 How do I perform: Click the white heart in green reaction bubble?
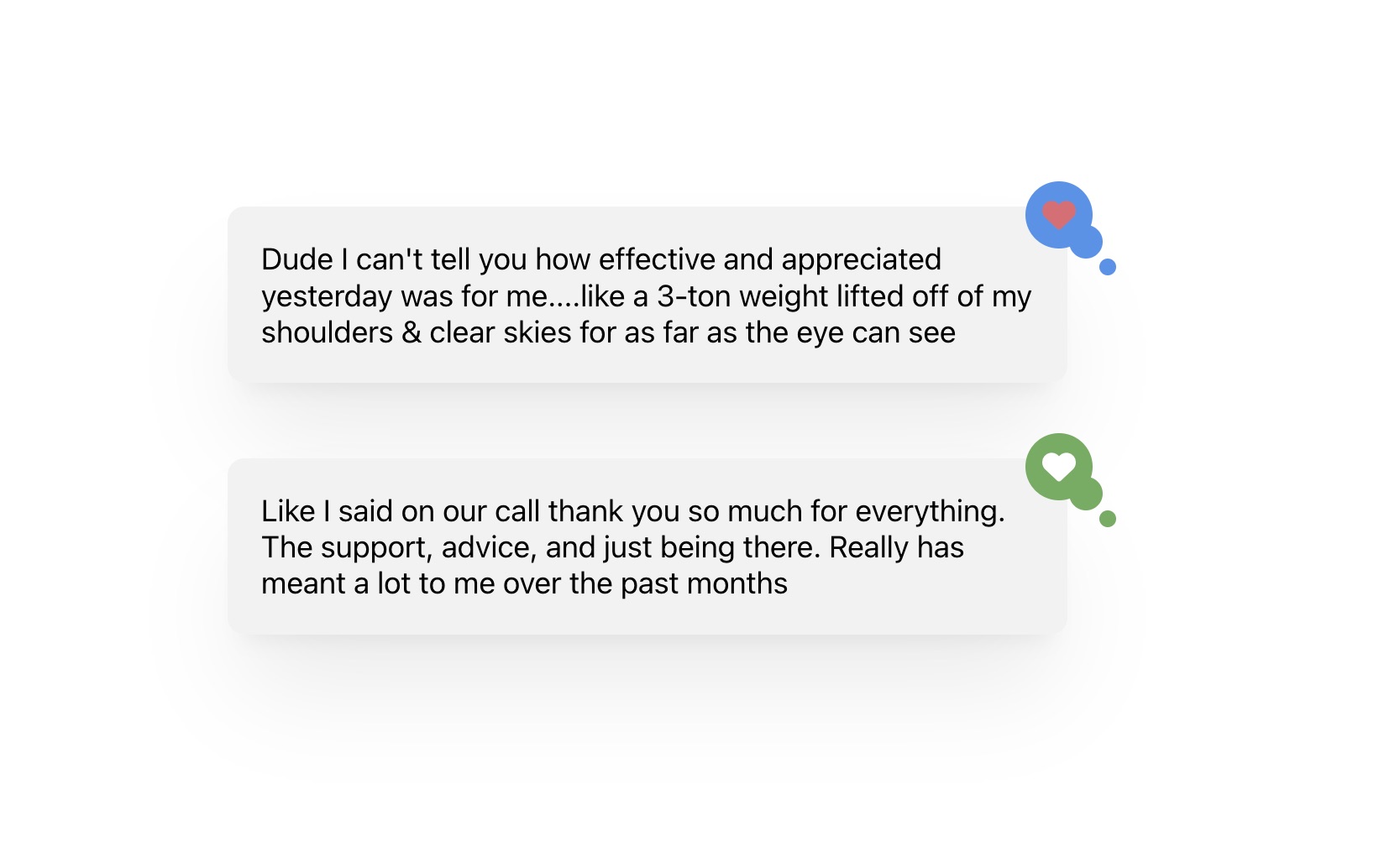1059,467
